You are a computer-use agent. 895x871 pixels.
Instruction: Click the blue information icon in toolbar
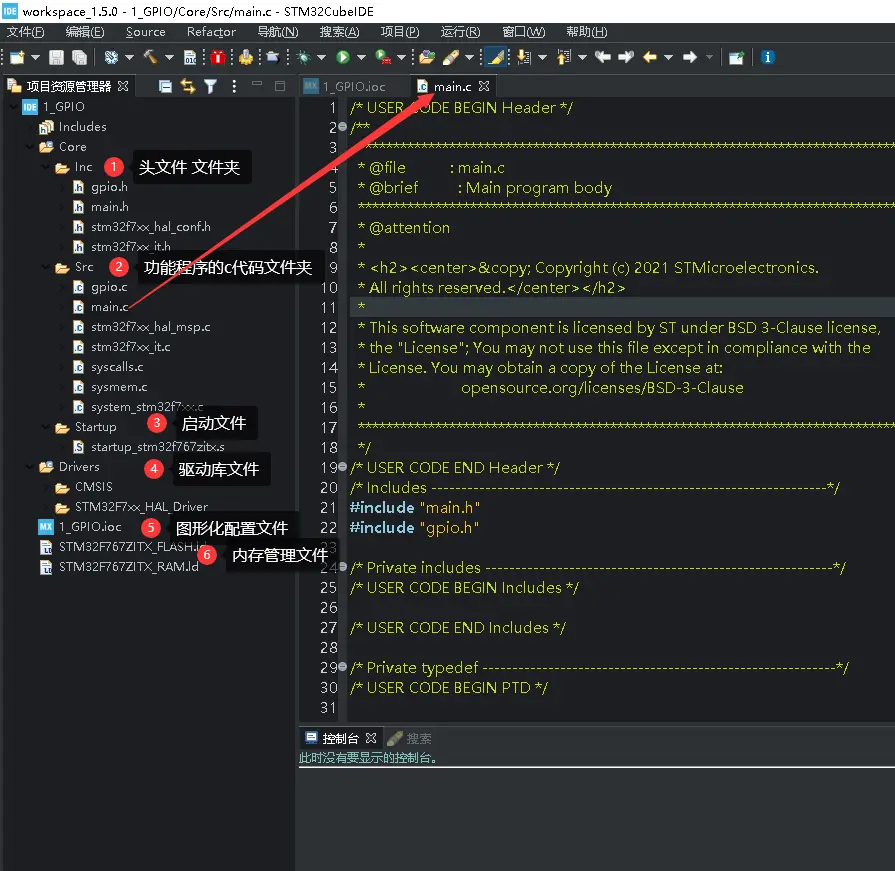[x=768, y=57]
